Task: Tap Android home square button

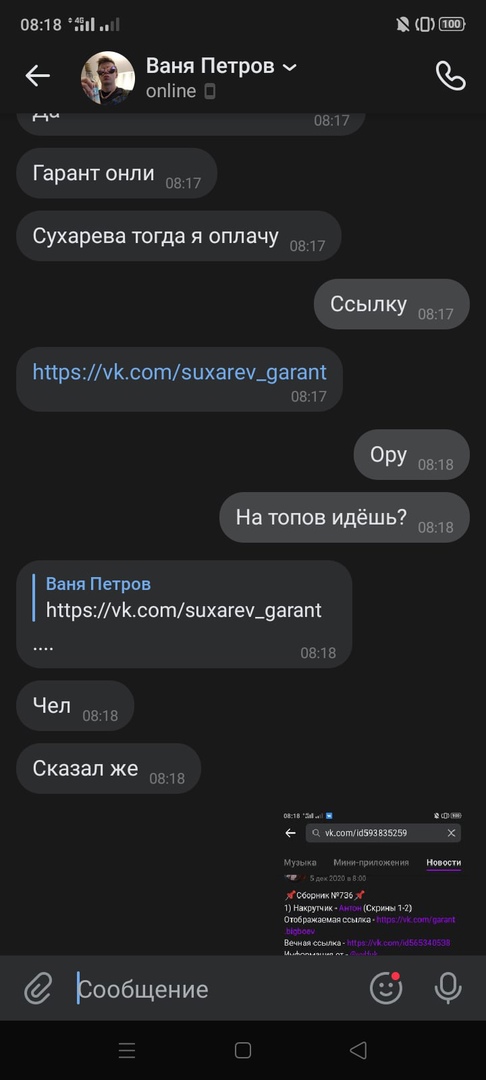Action: (x=243, y=1050)
